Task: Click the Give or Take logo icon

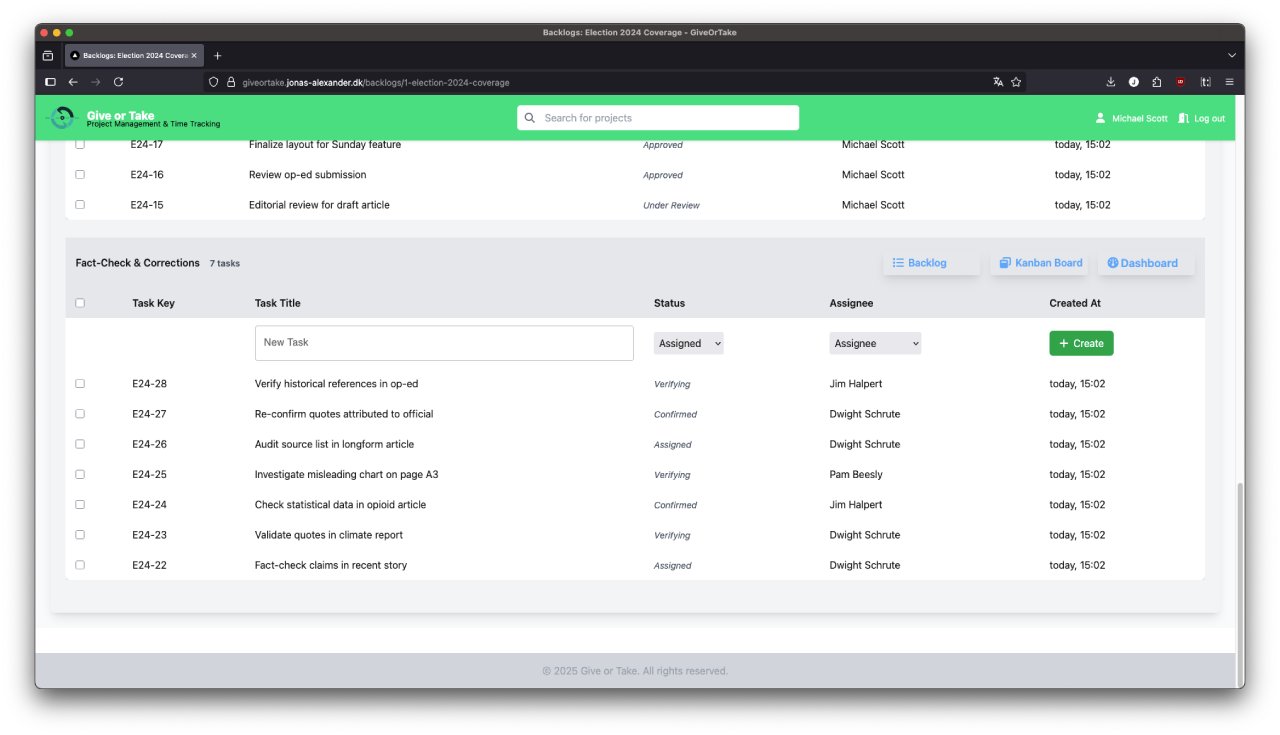Action: click(x=62, y=118)
